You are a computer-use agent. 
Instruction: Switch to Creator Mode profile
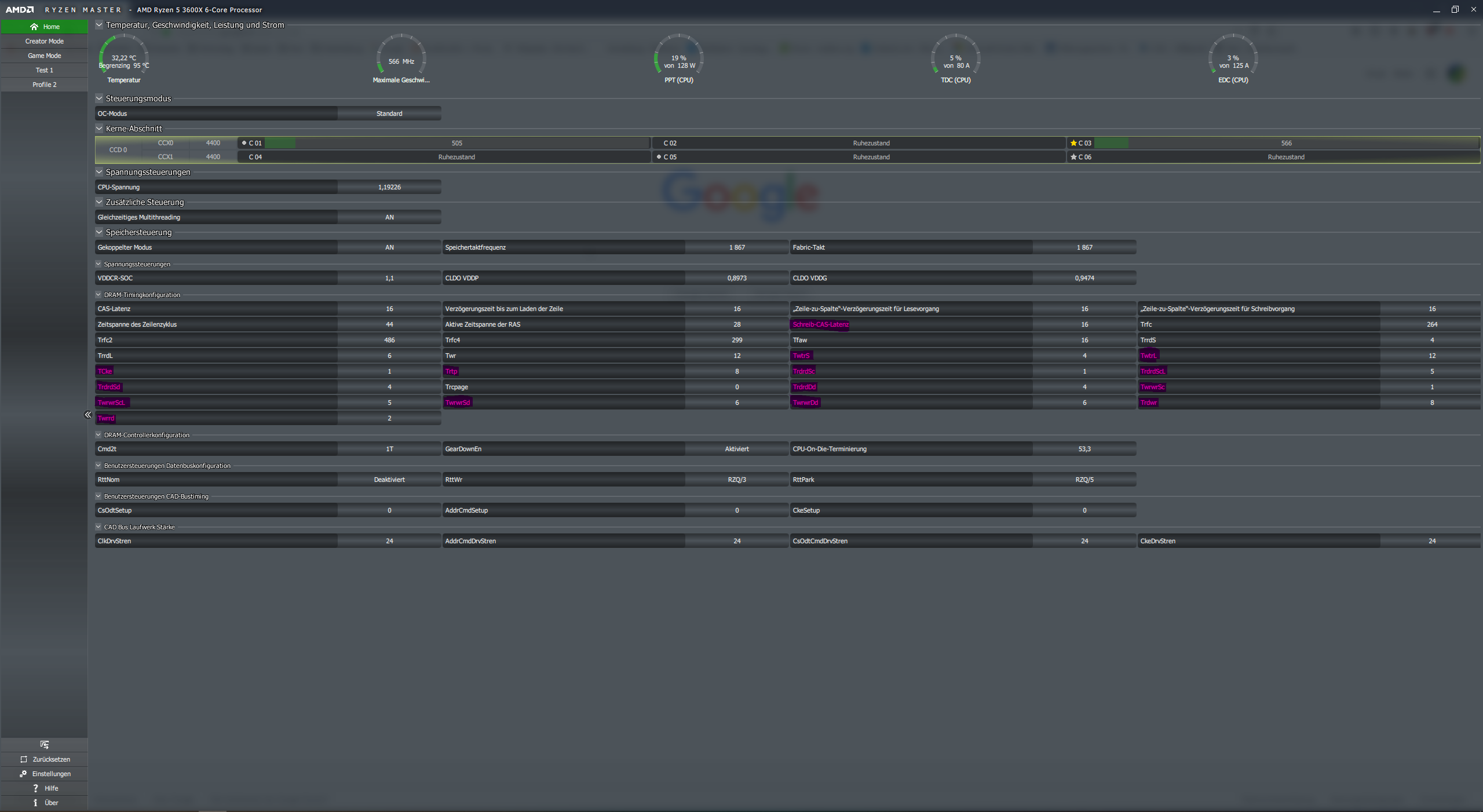pyautogui.click(x=45, y=41)
